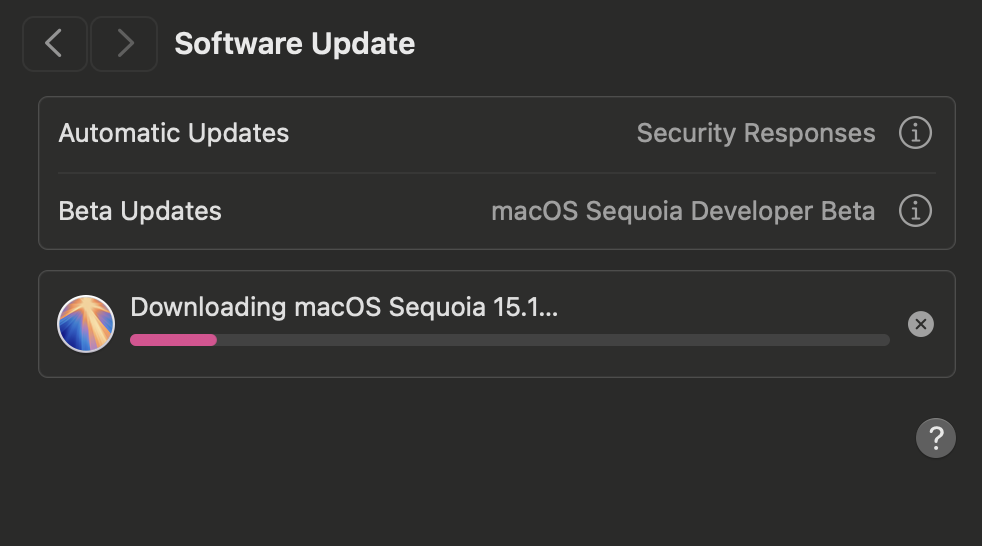Click the blank space between Beta Updates and Developer Beta
The image size is (982, 546).
coord(356,211)
